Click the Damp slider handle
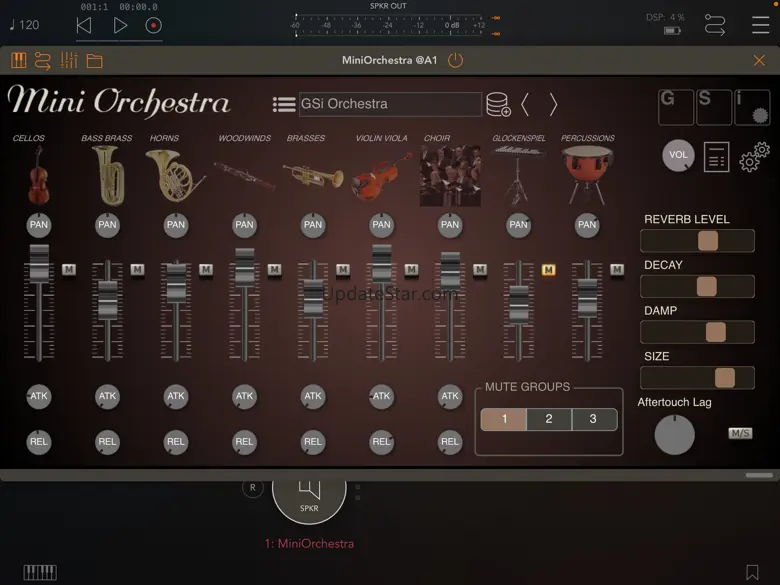This screenshot has width=780, height=585. 715,332
